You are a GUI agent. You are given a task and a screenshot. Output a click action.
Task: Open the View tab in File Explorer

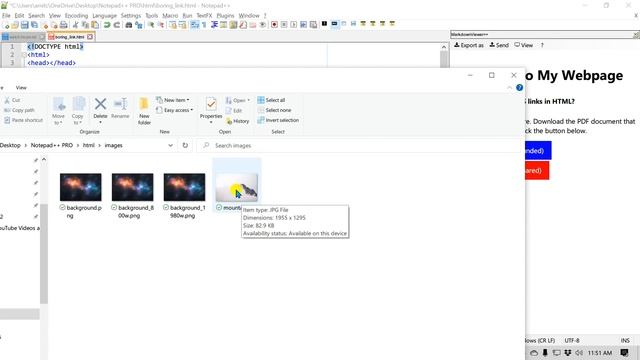click(x=21, y=88)
